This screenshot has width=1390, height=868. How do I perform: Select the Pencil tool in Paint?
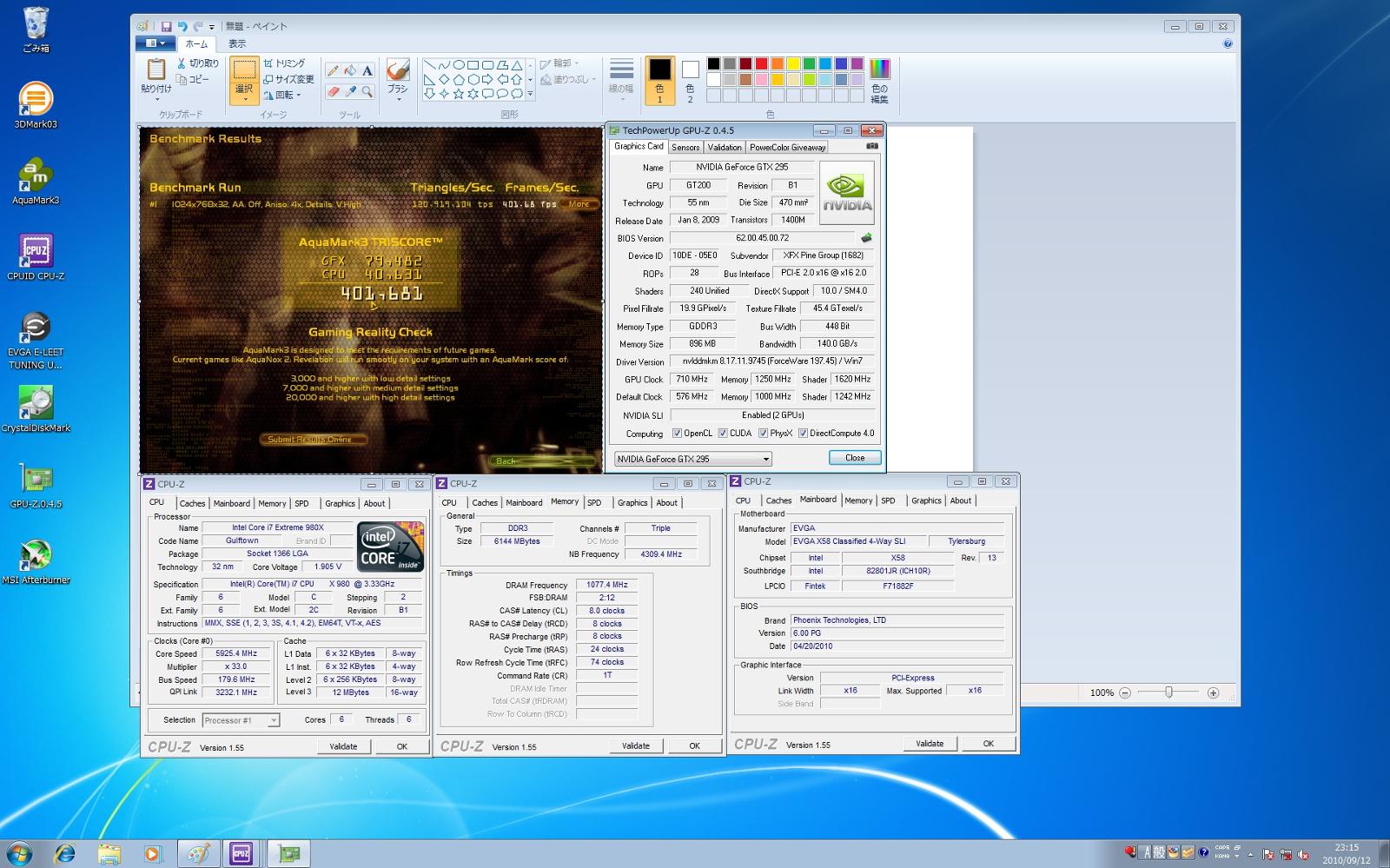tap(332, 70)
